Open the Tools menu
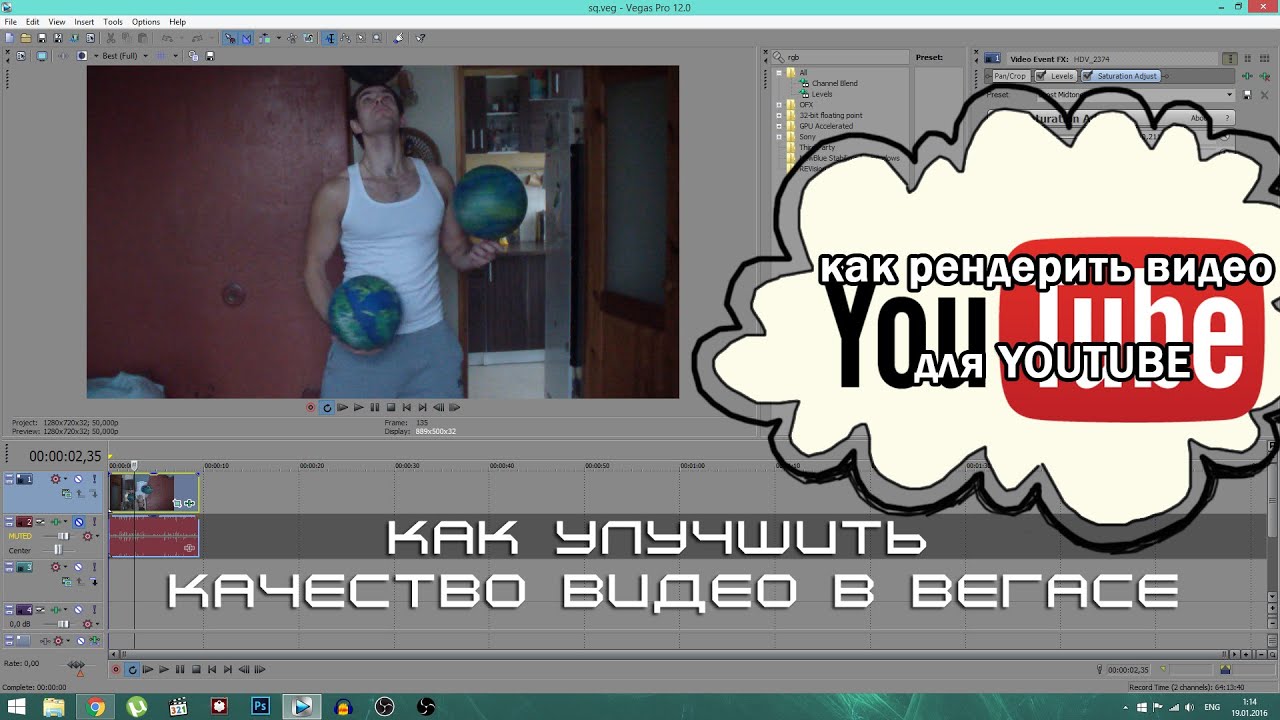Viewport: 1280px width, 720px height. point(113,21)
